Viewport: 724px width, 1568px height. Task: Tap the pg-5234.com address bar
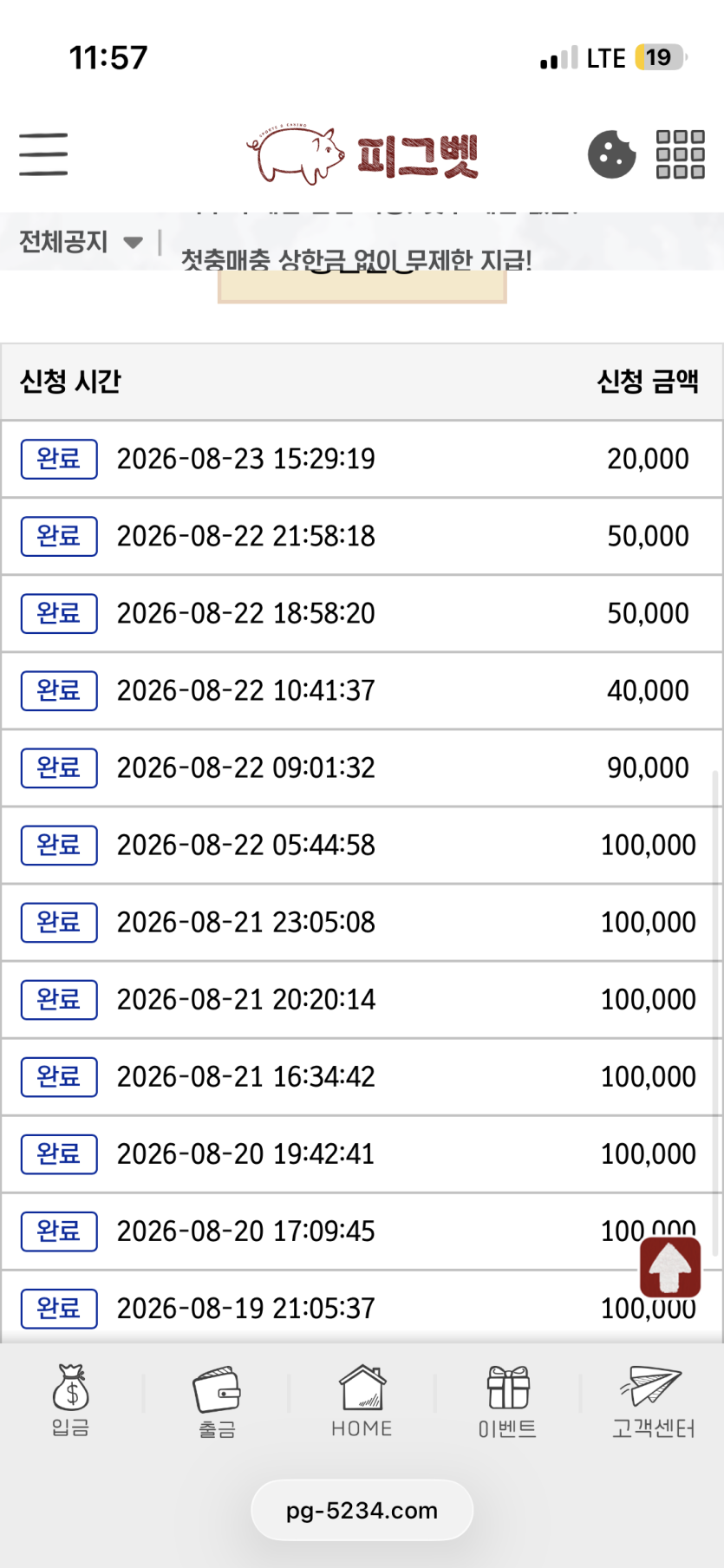362,1510
